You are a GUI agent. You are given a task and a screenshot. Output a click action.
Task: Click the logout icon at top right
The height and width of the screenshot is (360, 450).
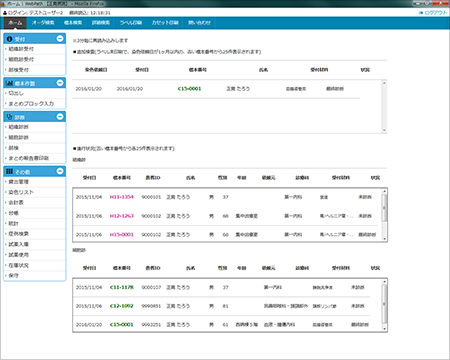coord(421,13)
